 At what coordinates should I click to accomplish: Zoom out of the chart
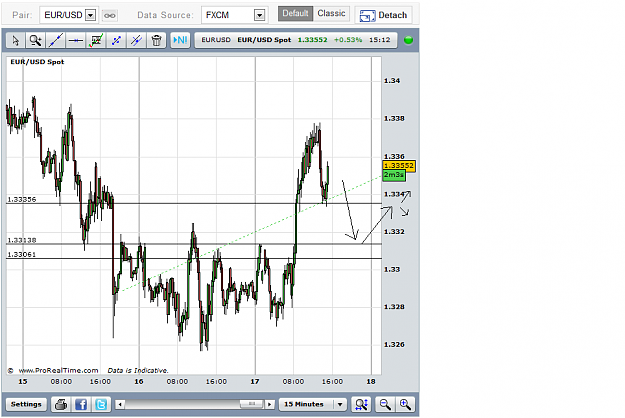tap(385, 404)
